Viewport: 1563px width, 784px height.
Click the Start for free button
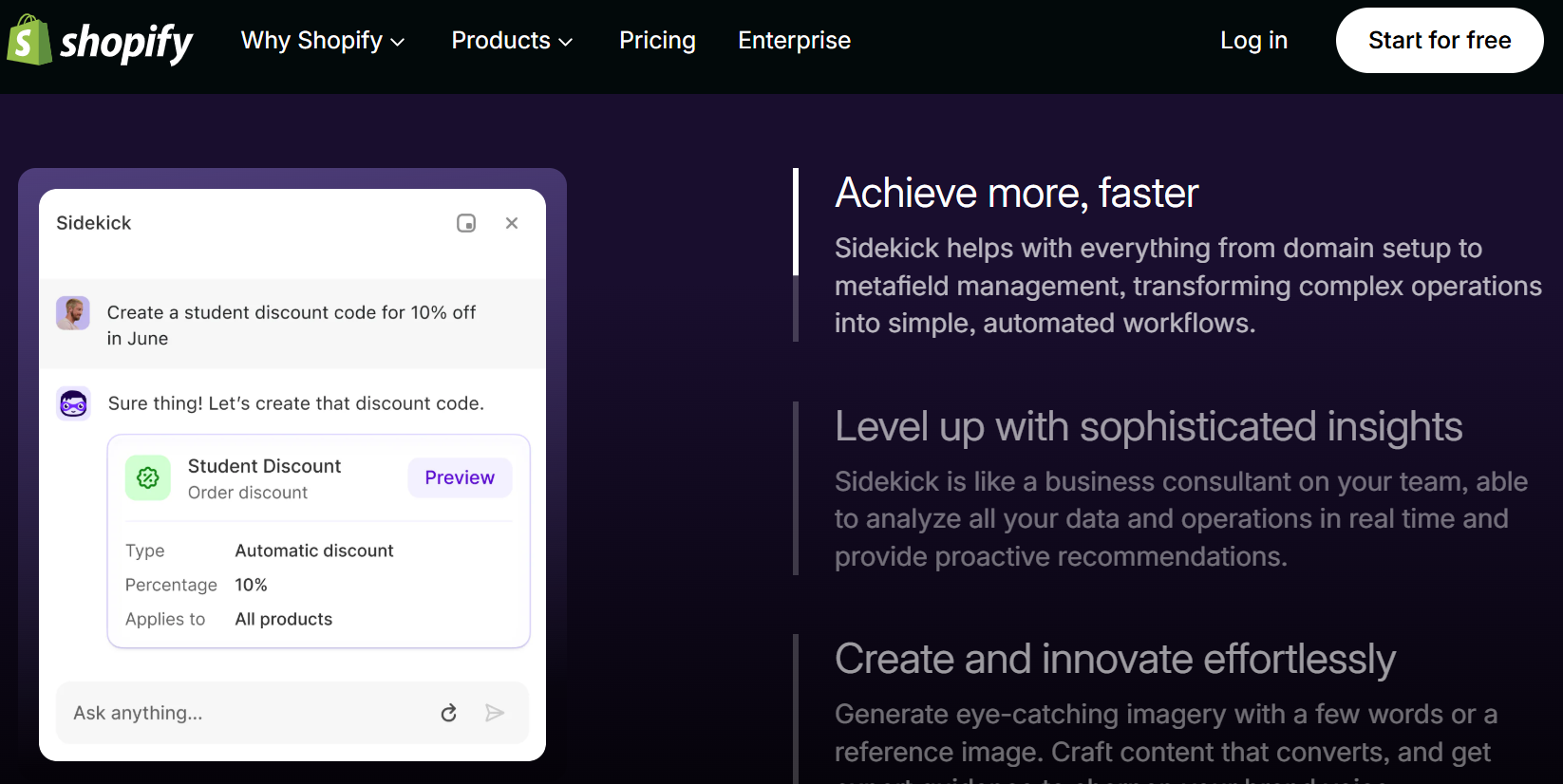[x=1440, y=40]
